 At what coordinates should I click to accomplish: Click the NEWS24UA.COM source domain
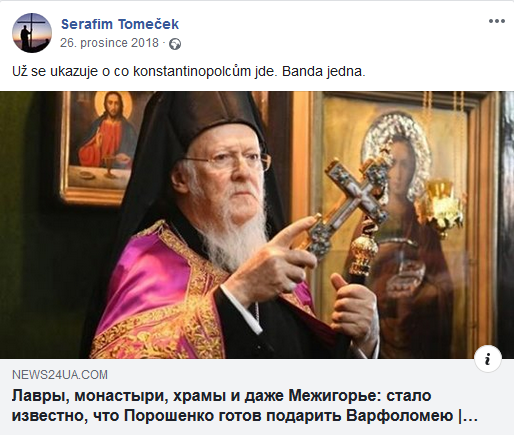click(x=60, y=375)
